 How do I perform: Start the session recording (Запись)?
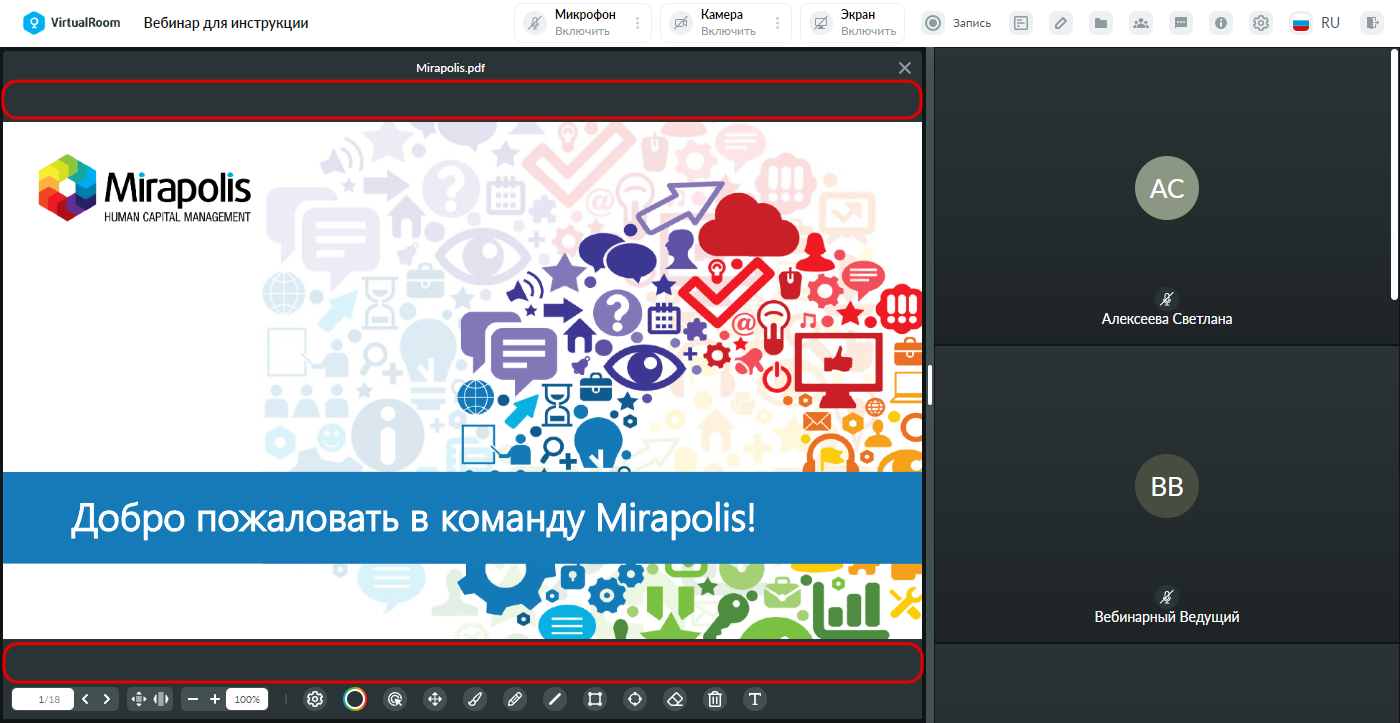click(x=957, y=23)
